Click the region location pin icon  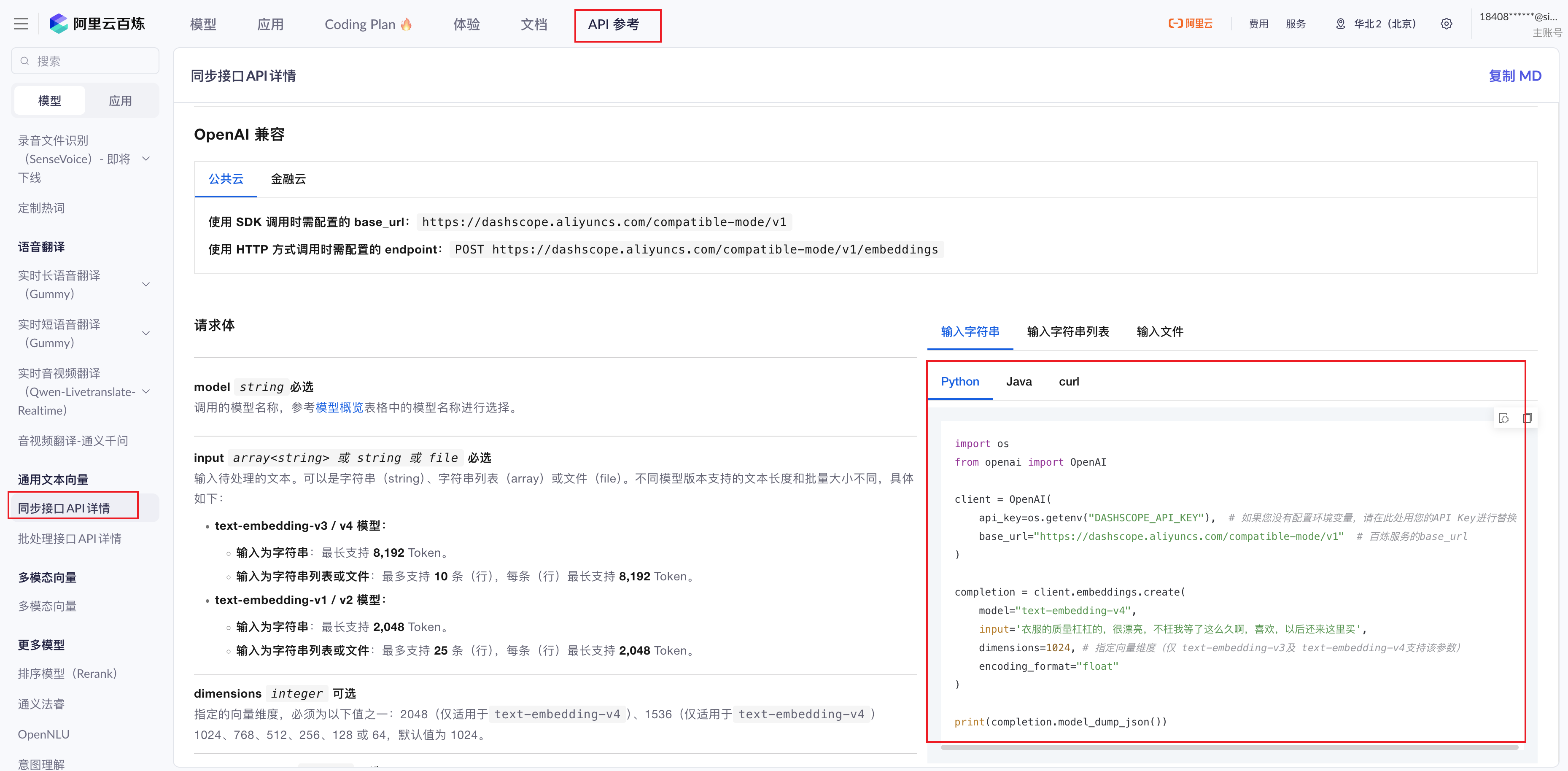1340,24
